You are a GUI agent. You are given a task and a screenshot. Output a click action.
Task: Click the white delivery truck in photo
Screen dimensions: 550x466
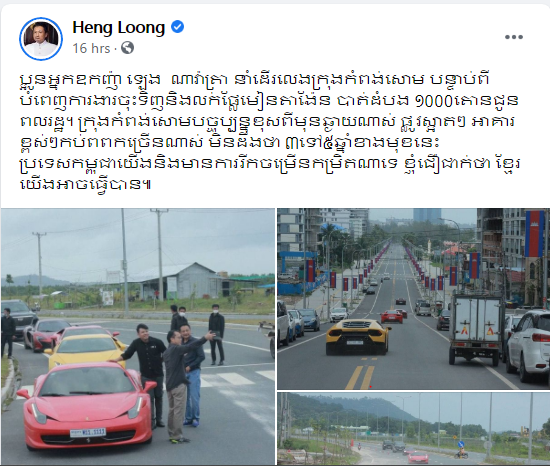477,328
